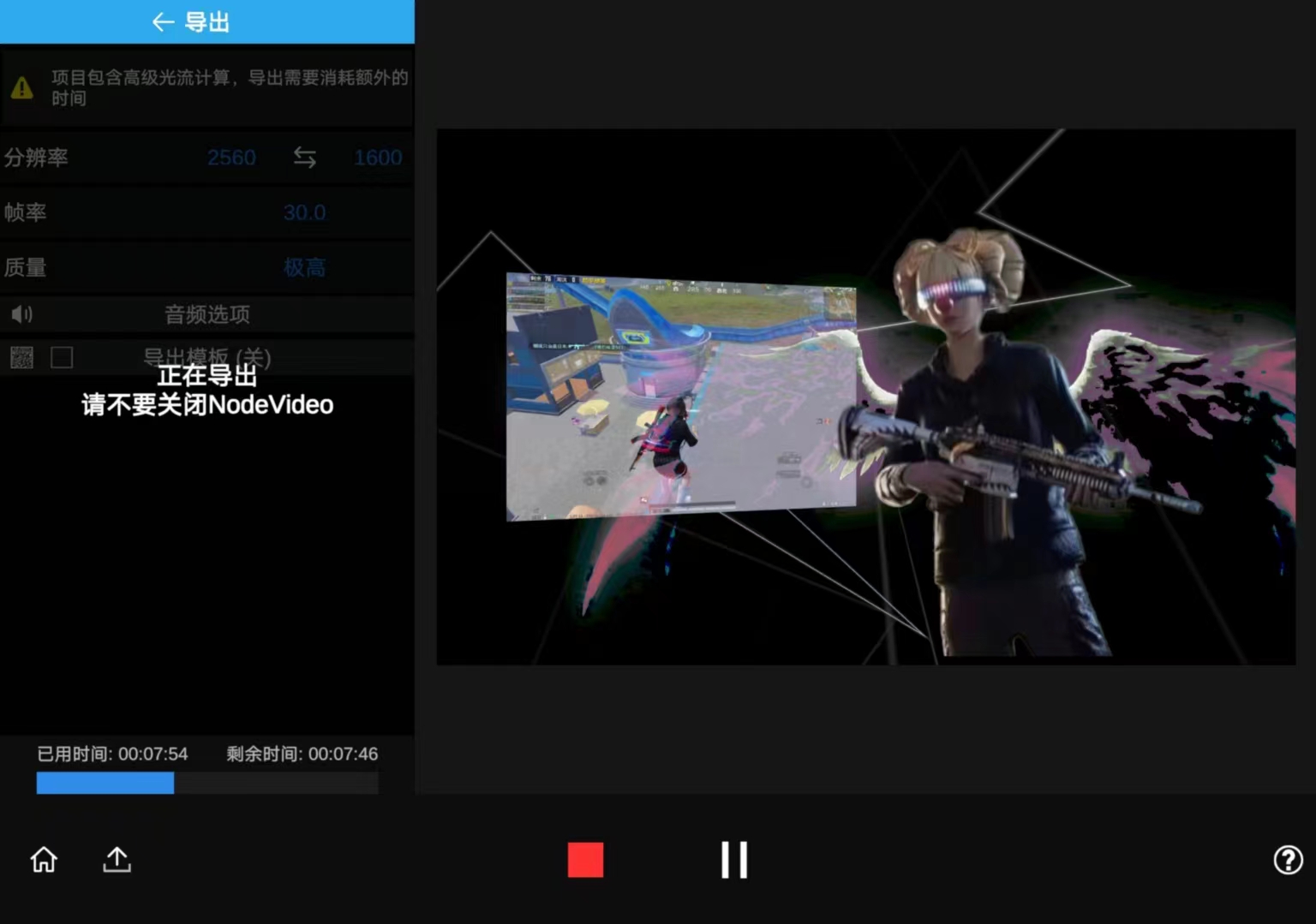Stop exporting with the red square button
The width and height of the screenshot is (1316, 924).
click(x=585, y=860)
